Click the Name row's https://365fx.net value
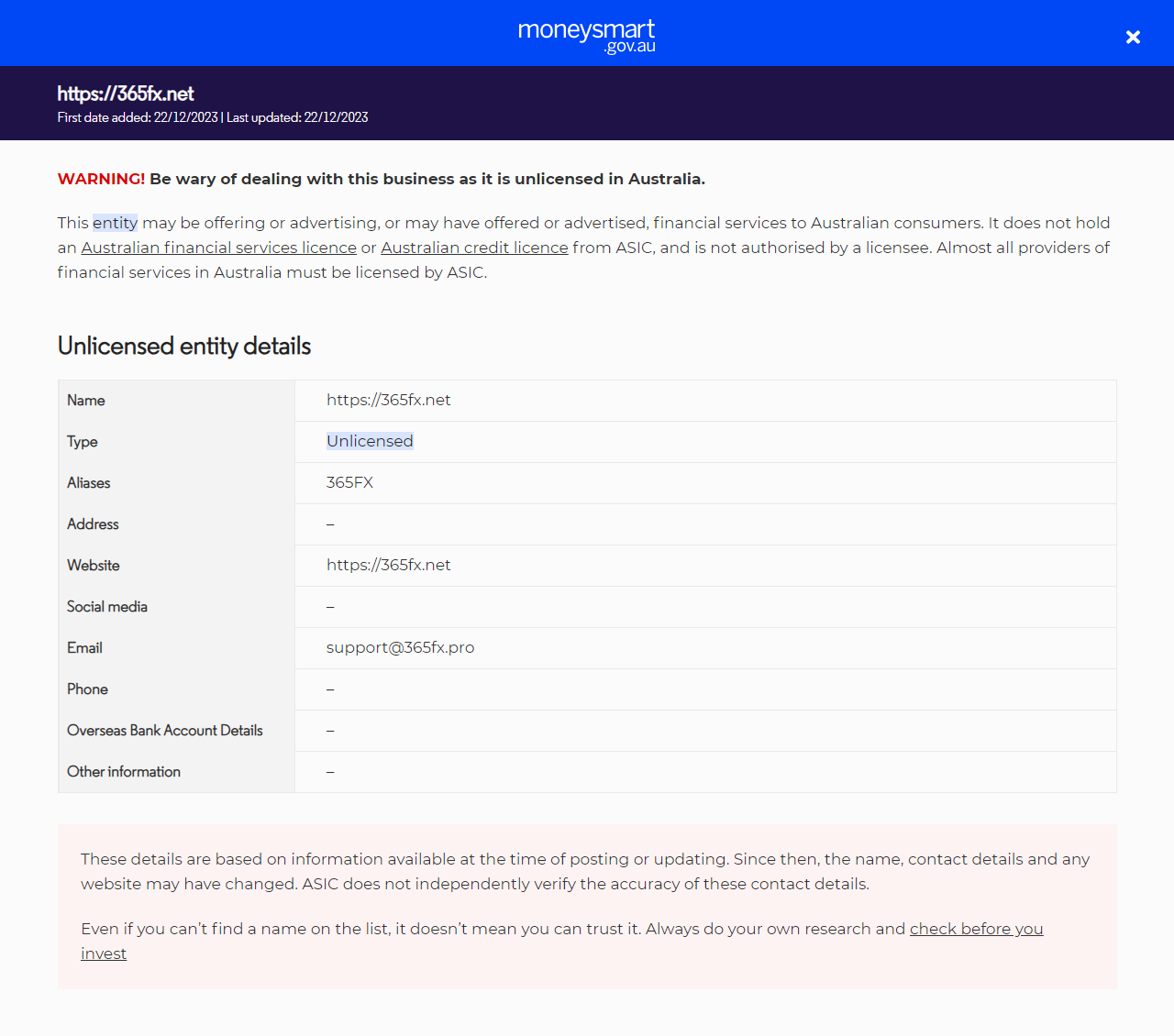The width and height of the screenshot is (1174, 1036). [x=388, y=400]
